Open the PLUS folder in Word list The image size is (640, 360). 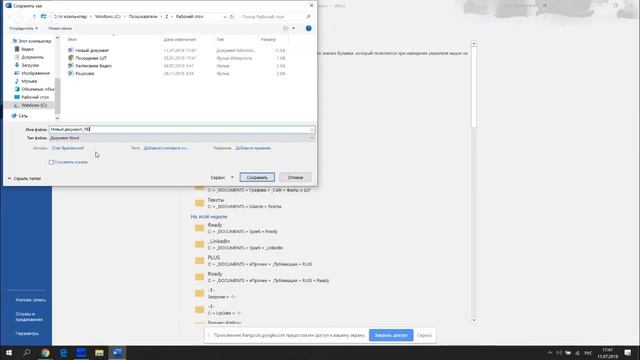click(214, 258)
